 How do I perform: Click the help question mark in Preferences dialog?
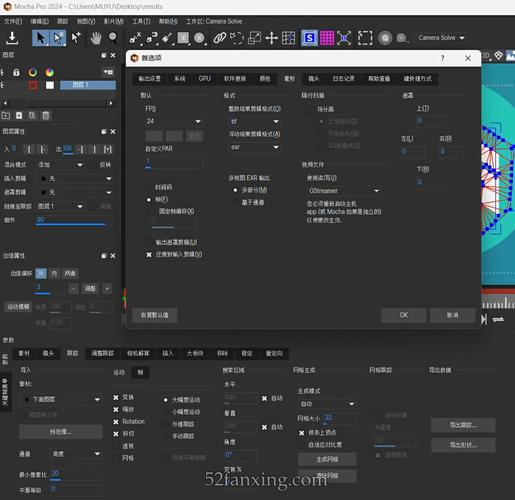[x=442, y=58]
